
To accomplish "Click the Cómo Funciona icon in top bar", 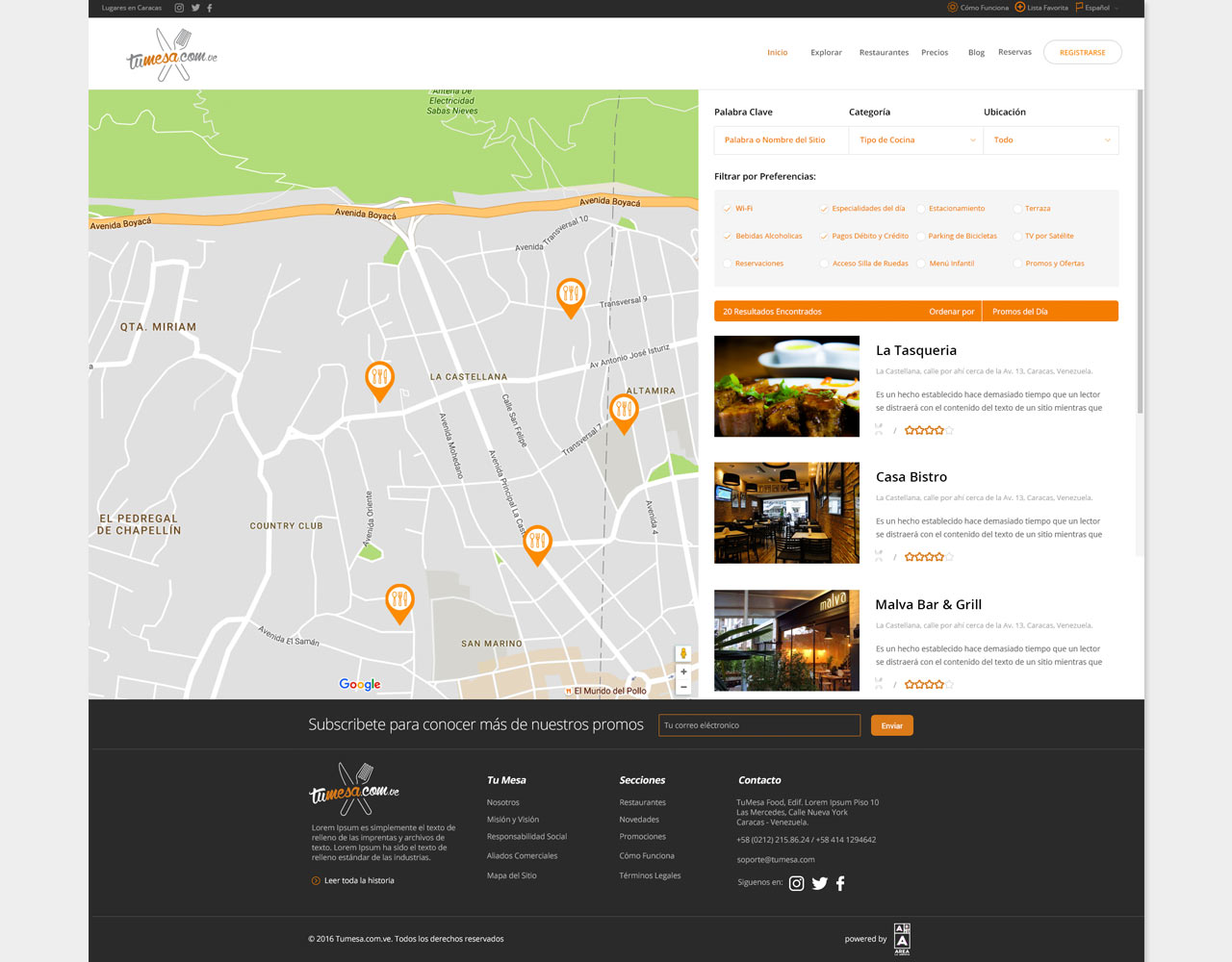I will click(x=953, y=8).
